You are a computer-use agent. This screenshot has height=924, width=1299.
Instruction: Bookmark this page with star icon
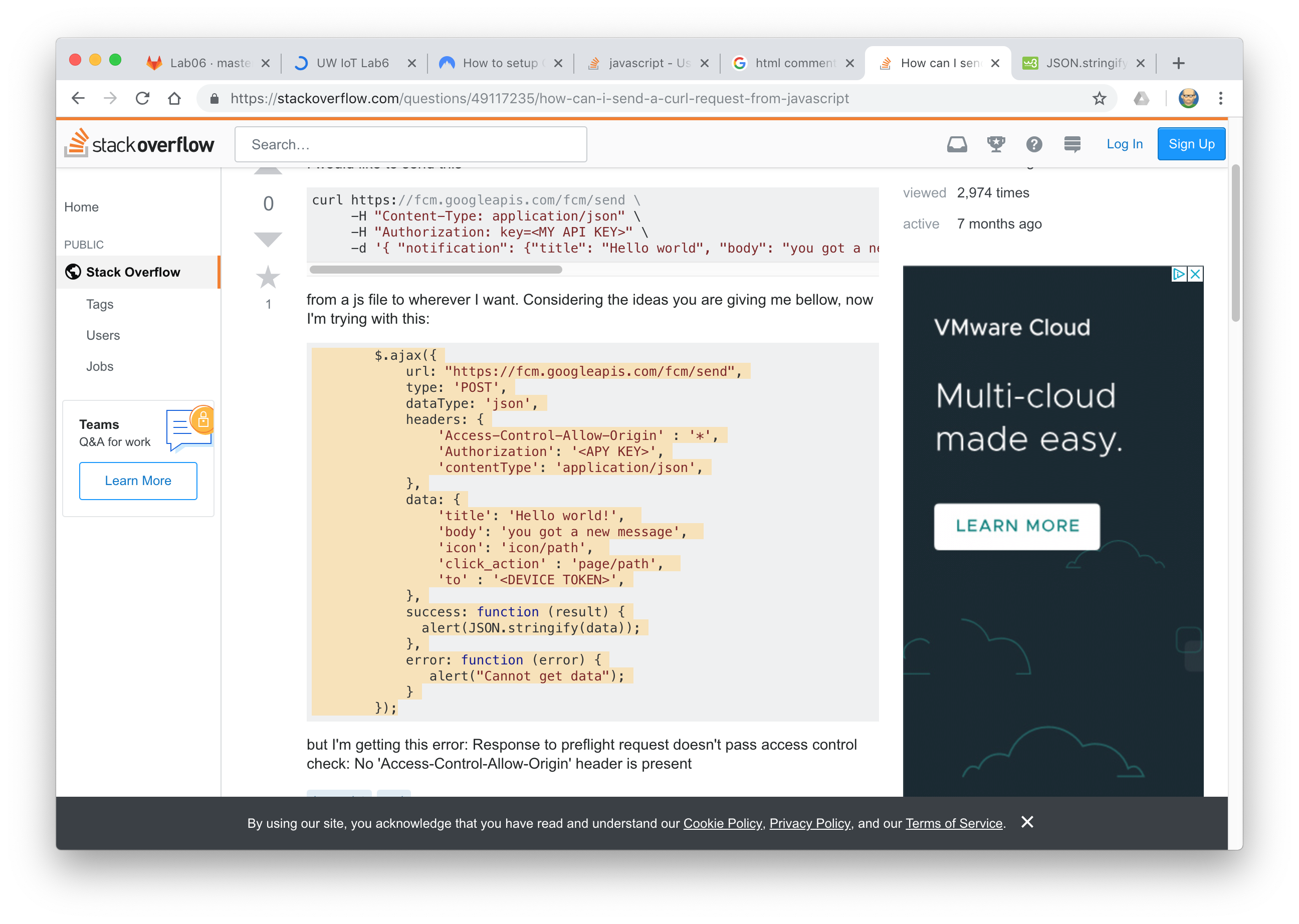1099,98
